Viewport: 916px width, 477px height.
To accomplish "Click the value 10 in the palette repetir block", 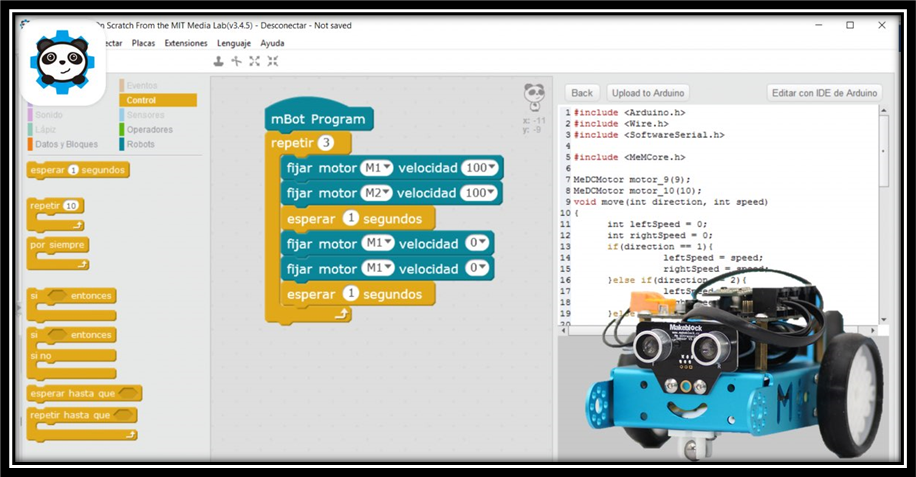I will pos(71,206).
